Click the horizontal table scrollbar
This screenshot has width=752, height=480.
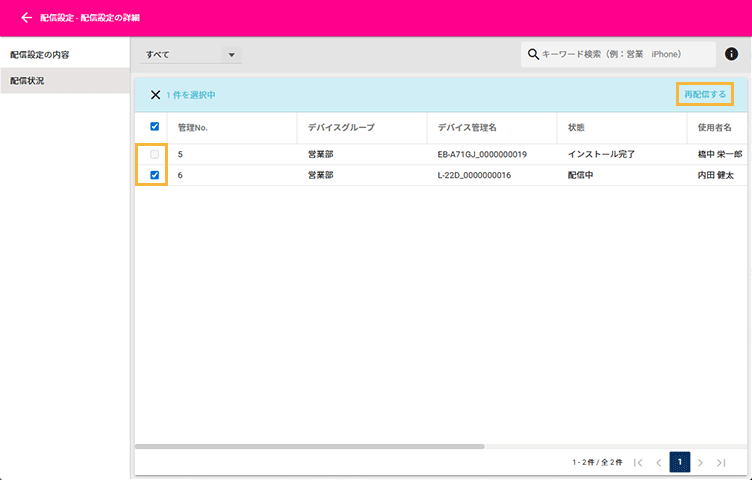[310, 446]
